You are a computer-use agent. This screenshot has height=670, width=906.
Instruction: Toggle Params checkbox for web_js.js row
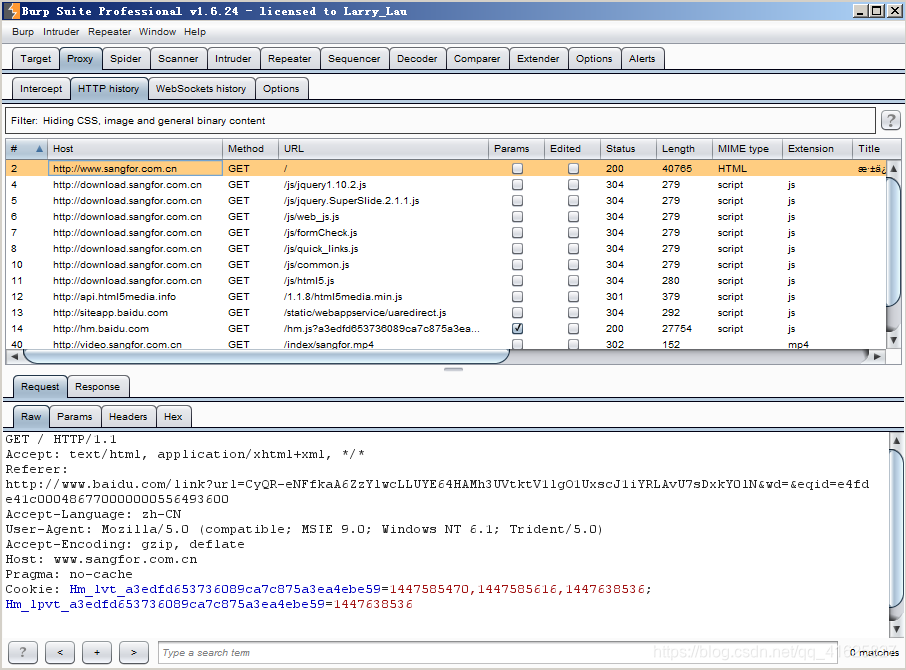tap(517, 217)
